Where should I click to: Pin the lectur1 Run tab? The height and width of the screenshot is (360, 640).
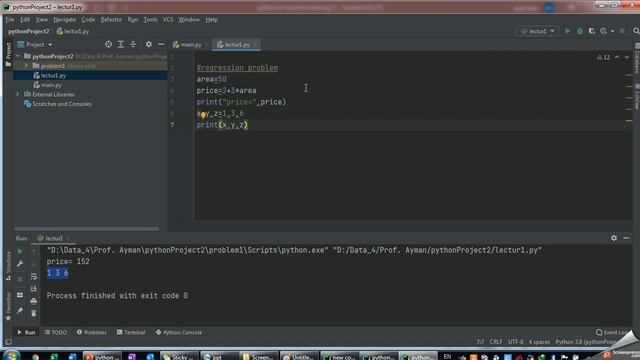pyautogui.click(x=20, y=311)
